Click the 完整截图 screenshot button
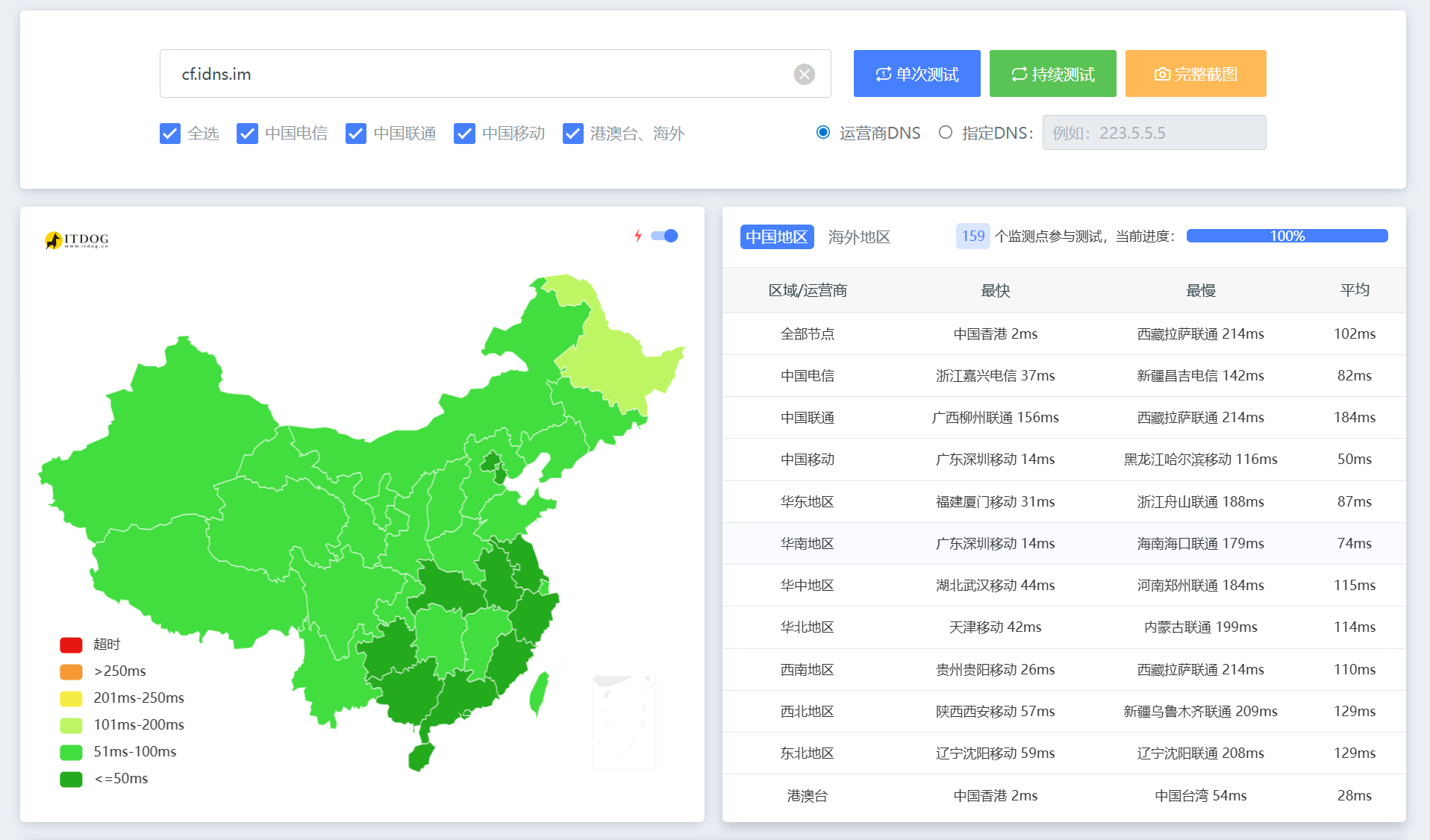The width and height of the screenshot is (1430, 840). click(1195, 74)
